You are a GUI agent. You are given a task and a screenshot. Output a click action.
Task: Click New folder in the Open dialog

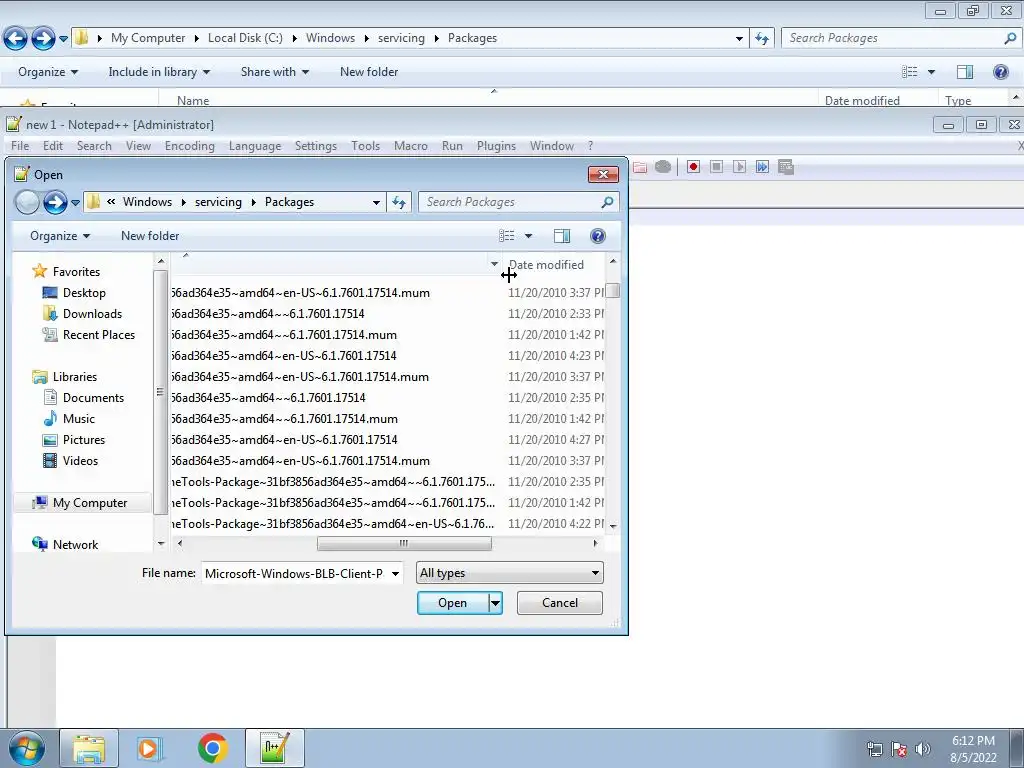pyautogui.click(x=150, y=236)
